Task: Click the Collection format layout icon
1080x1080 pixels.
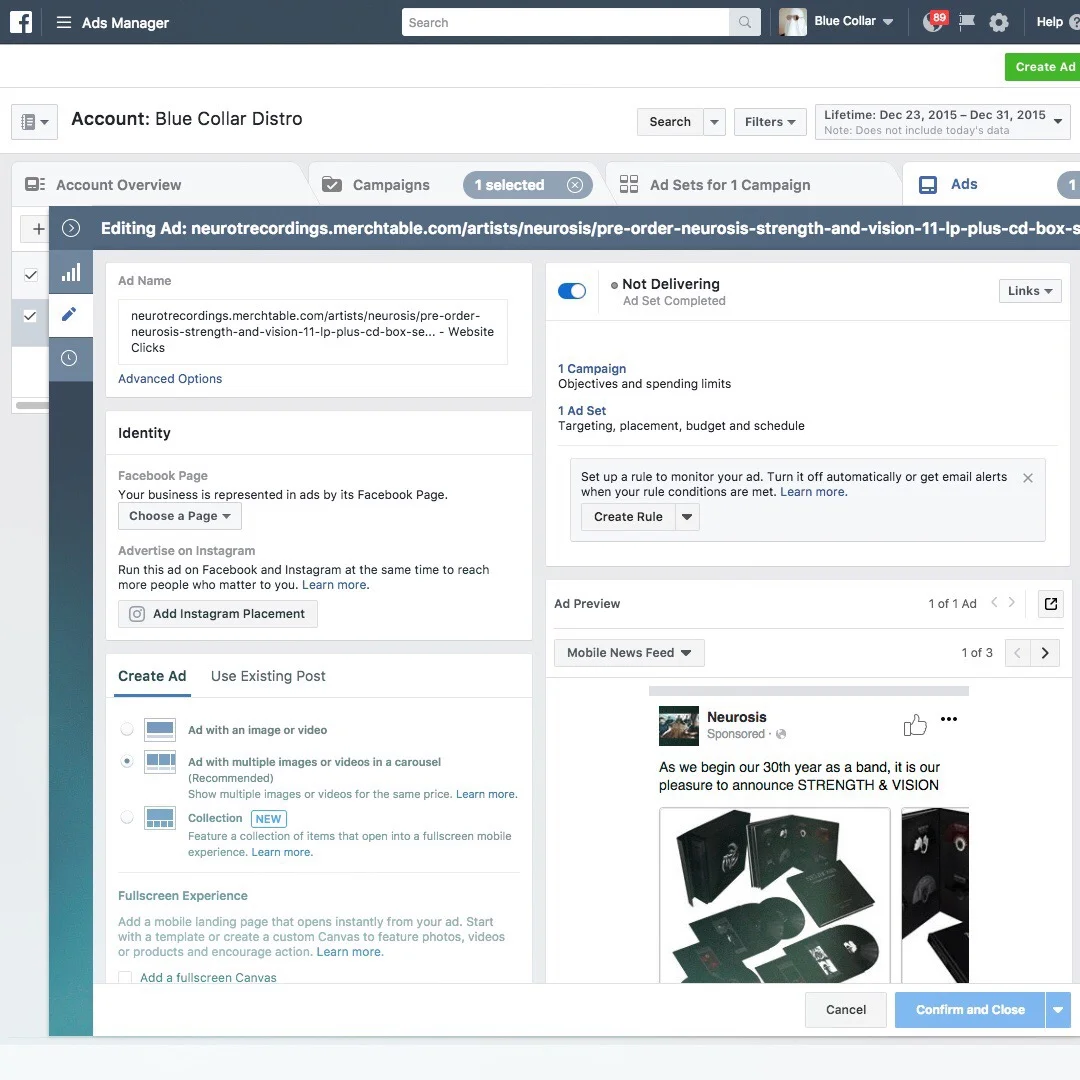Action: tap(160, 818)
